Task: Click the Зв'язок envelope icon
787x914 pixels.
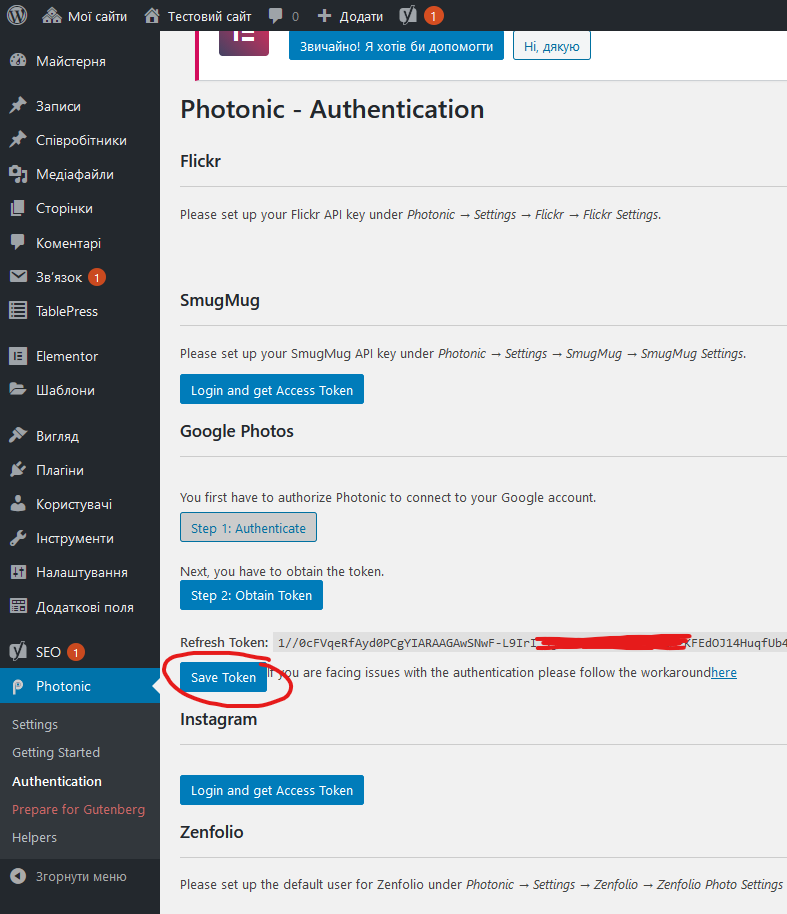Action: pos(18,276)
